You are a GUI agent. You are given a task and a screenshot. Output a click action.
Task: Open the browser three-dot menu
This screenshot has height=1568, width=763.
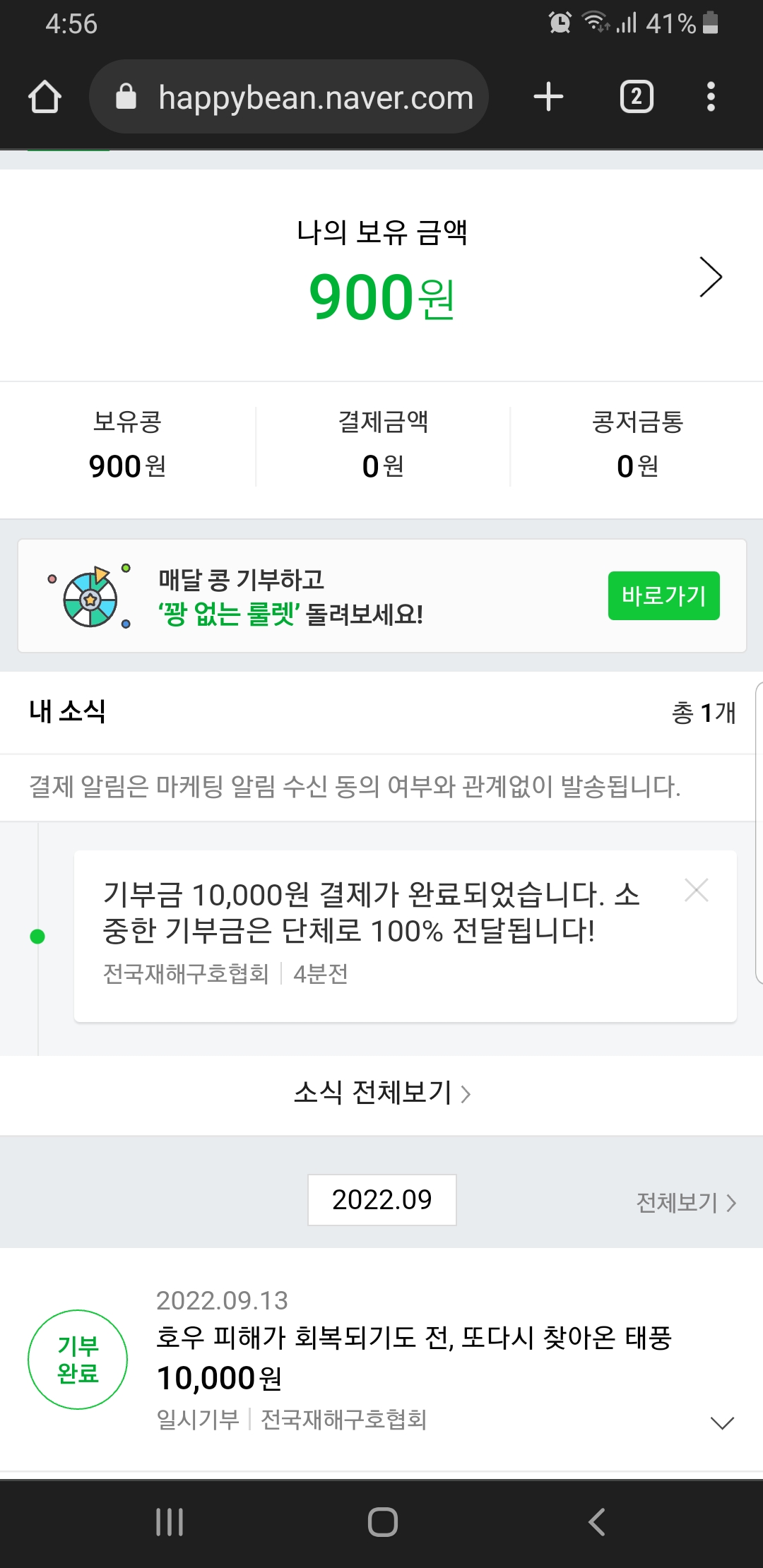(711, 97)
